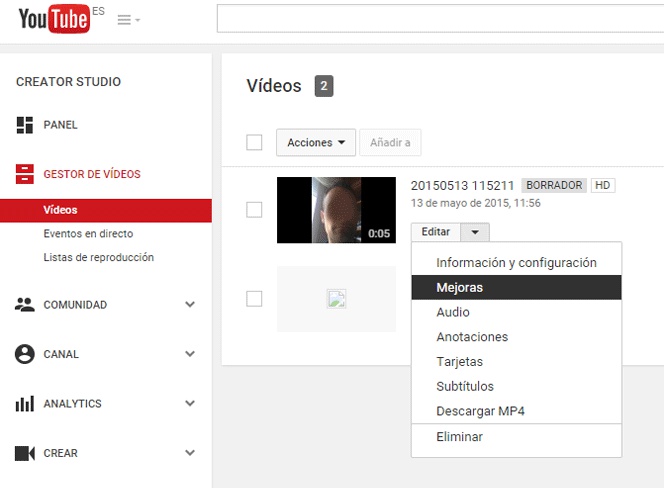
Task: Check the box for video 20150513 115211
Action: pyautogui.click(x=254, y=210)
